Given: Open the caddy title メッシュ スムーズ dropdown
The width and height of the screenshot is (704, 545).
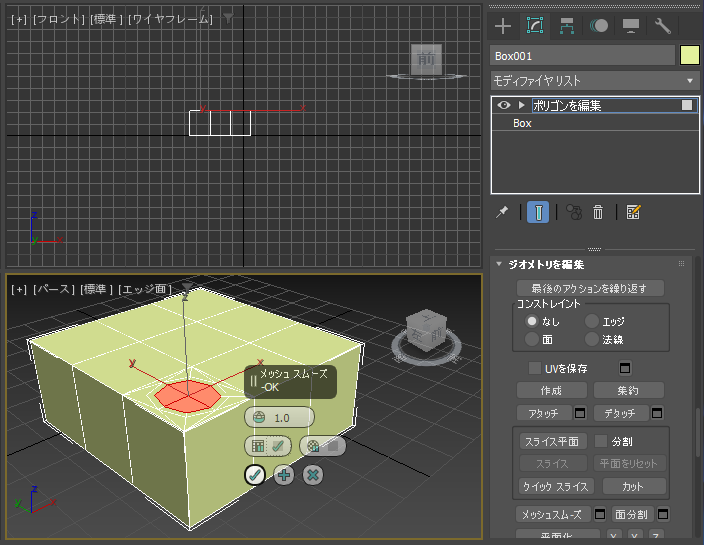Looking at the screenshot, I should (x=290, y=381).
